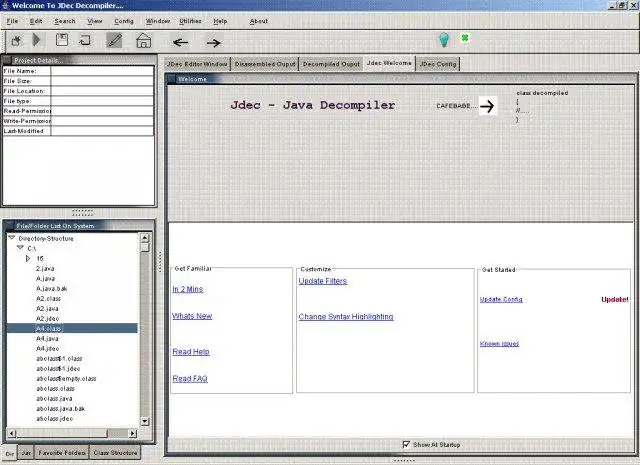The height and width of the screenshot is (465, 640).
Task: Click the tree vertical scrollbar up arrow
Action: (145, 238)
